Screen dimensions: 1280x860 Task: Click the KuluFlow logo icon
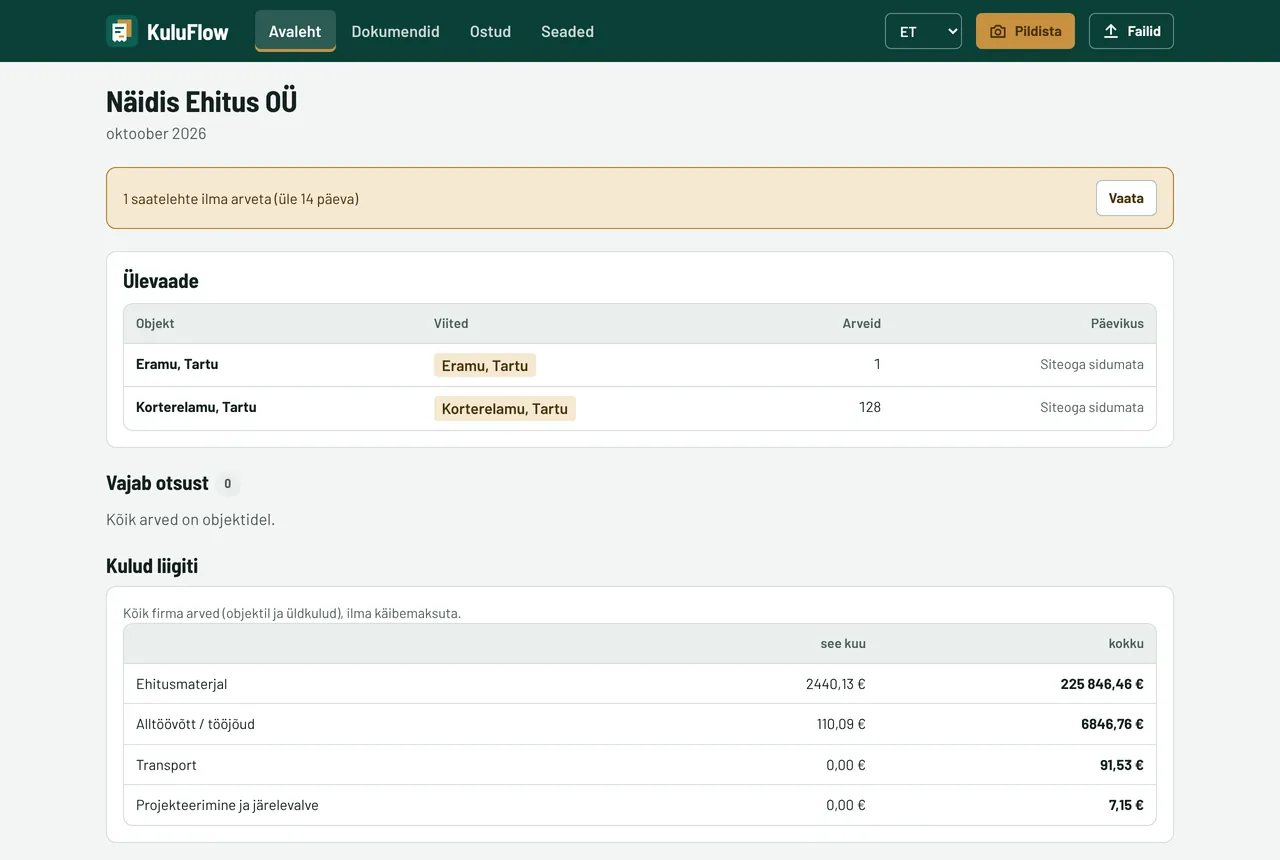[122, 31]
